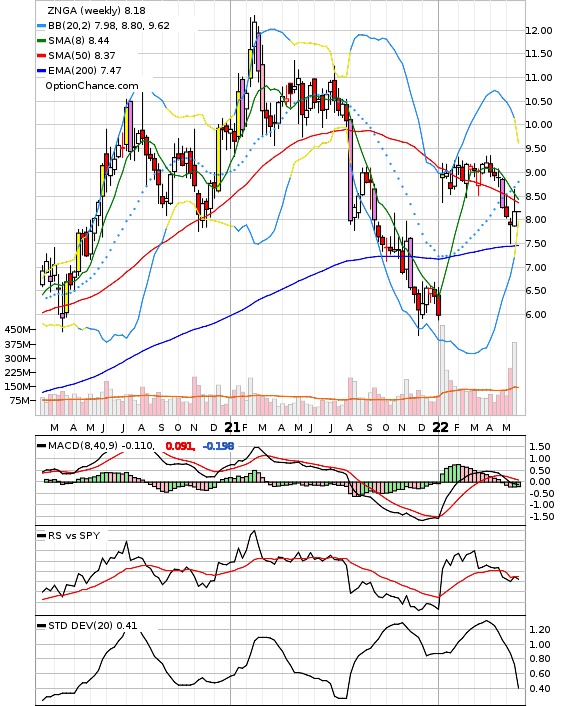Click the bold 21 year marker
This screenshot has height=706, width=566.
tap(232, 427)
